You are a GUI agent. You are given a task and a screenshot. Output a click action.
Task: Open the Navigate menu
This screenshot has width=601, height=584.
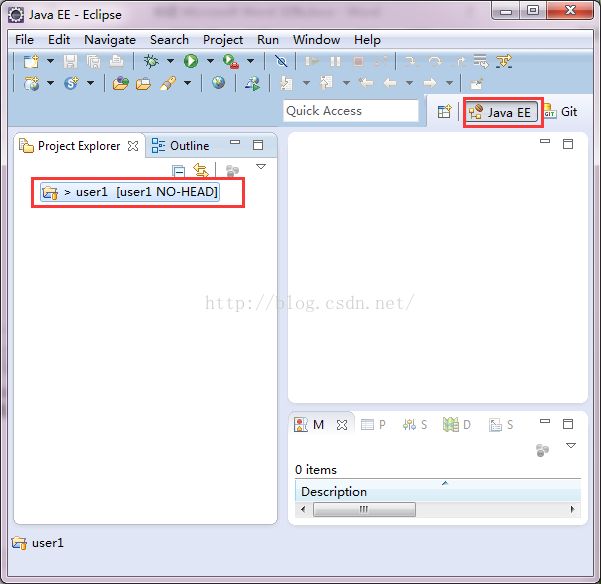[110, 40]
